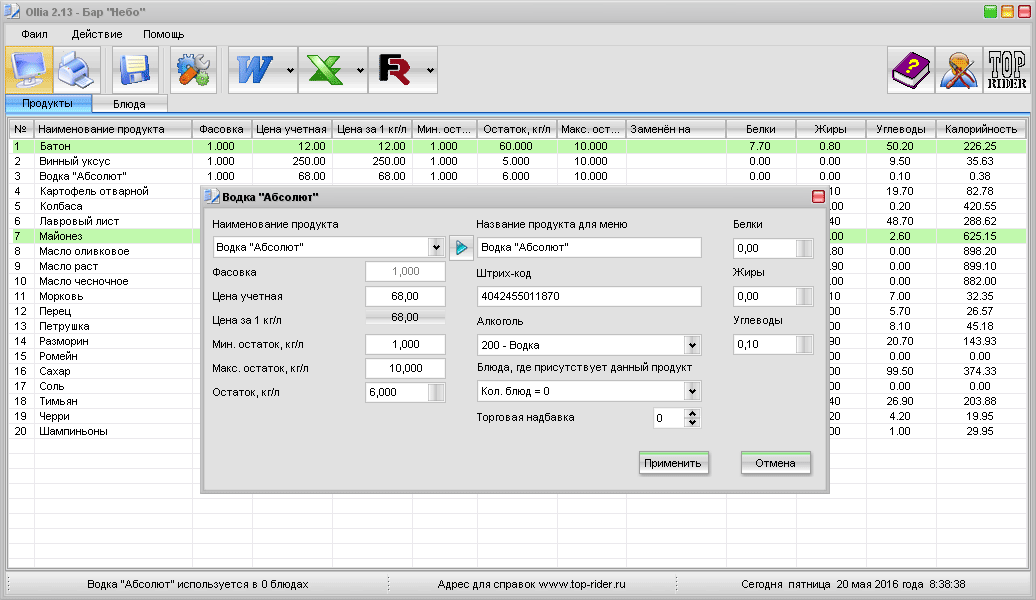The width and height of the screenshot is (1036, 600).
Task: Open the Алкоголь dropdown list
Action: pos(692,345)
